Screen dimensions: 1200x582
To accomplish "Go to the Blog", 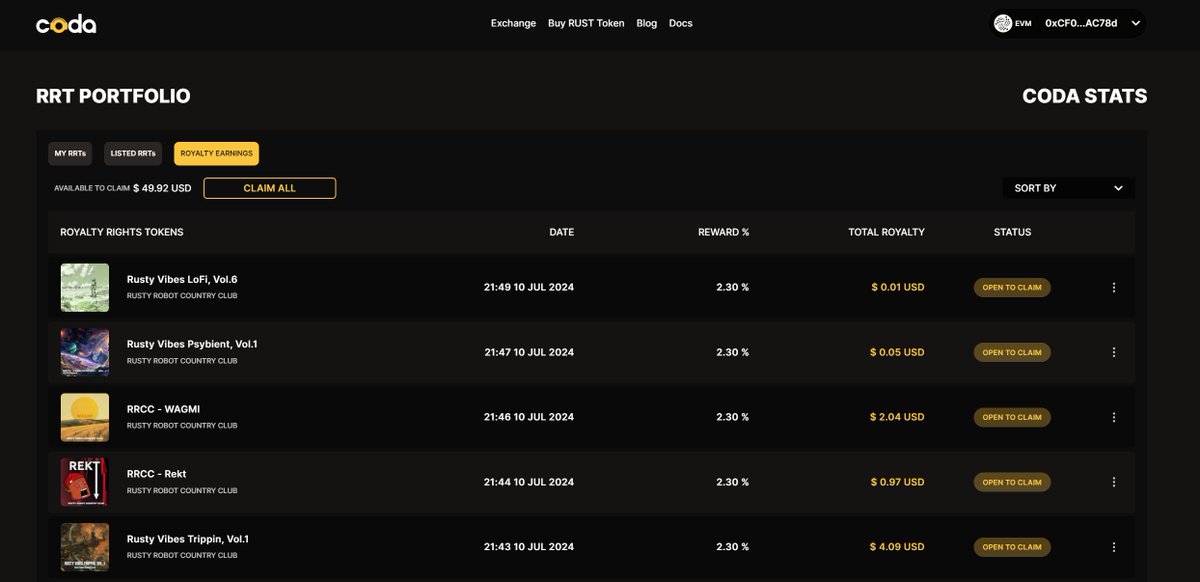I will click(x=647, y=23).
